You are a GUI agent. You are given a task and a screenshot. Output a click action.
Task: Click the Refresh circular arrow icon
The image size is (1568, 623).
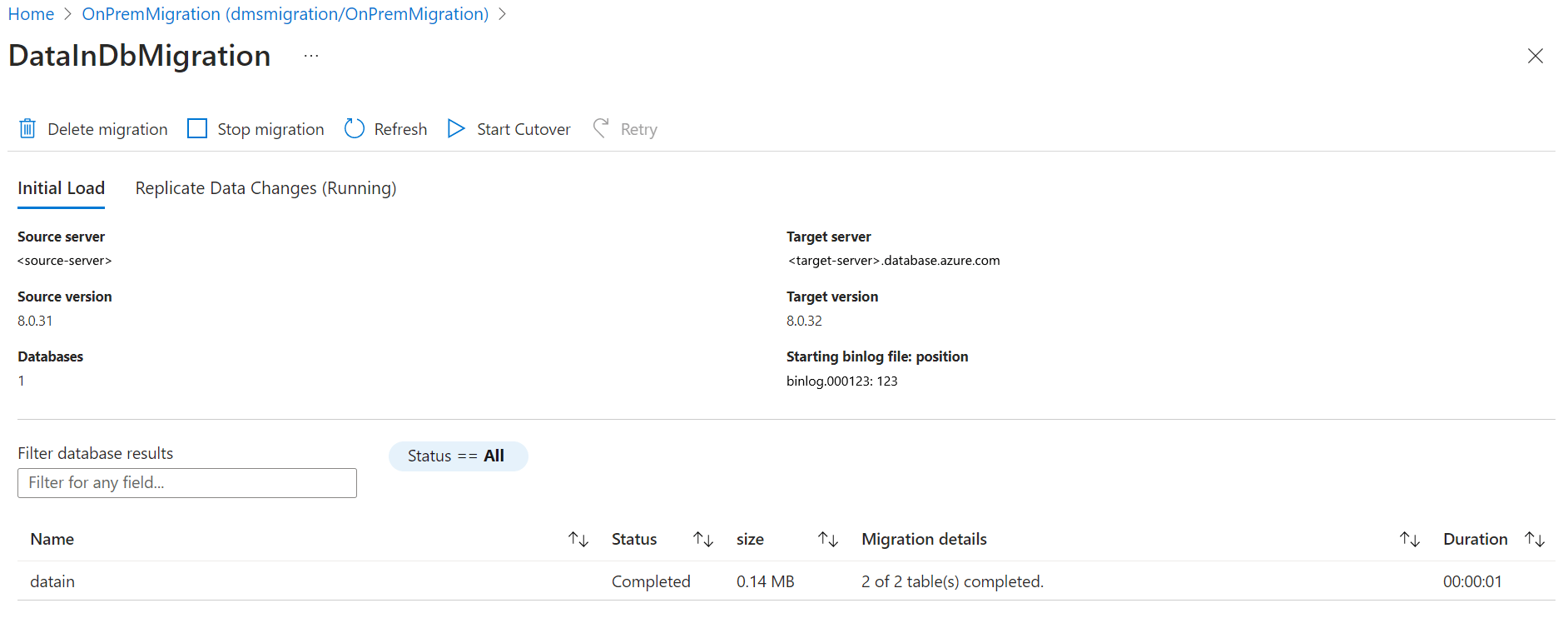(355, 129)
